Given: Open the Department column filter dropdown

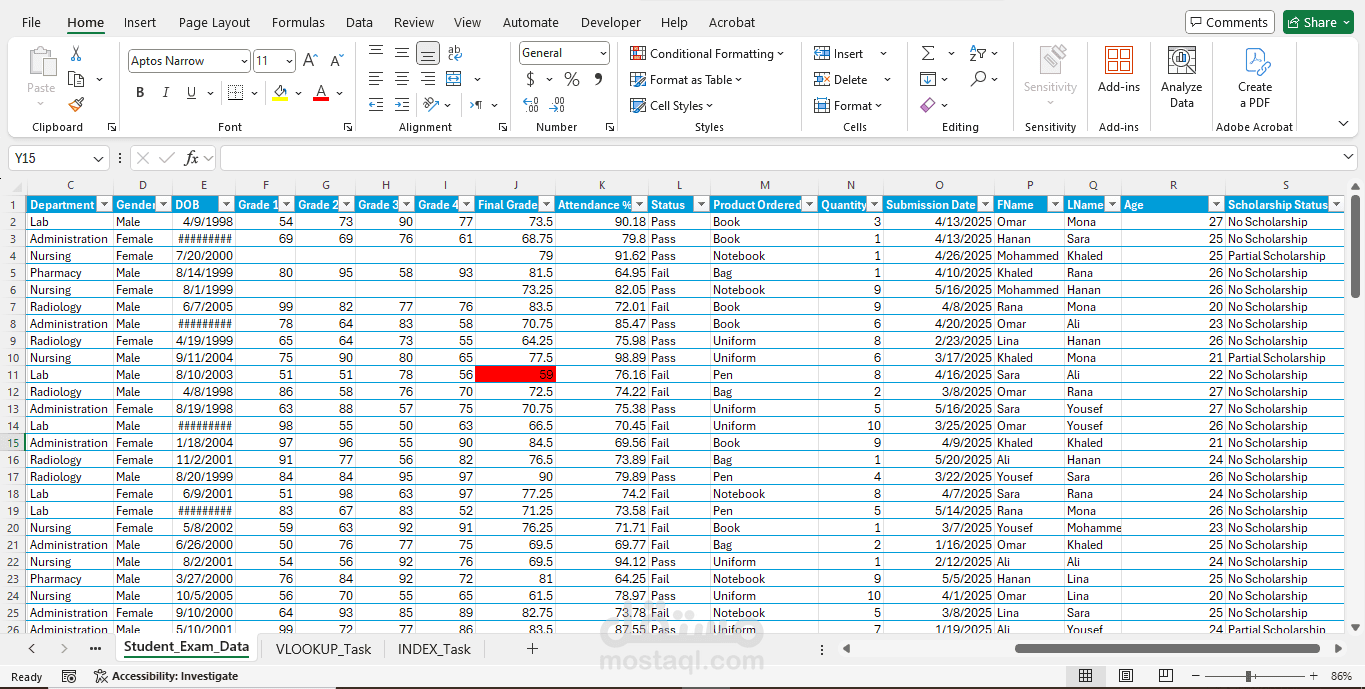Looking at the screenshot, I should tap(104, 205).
